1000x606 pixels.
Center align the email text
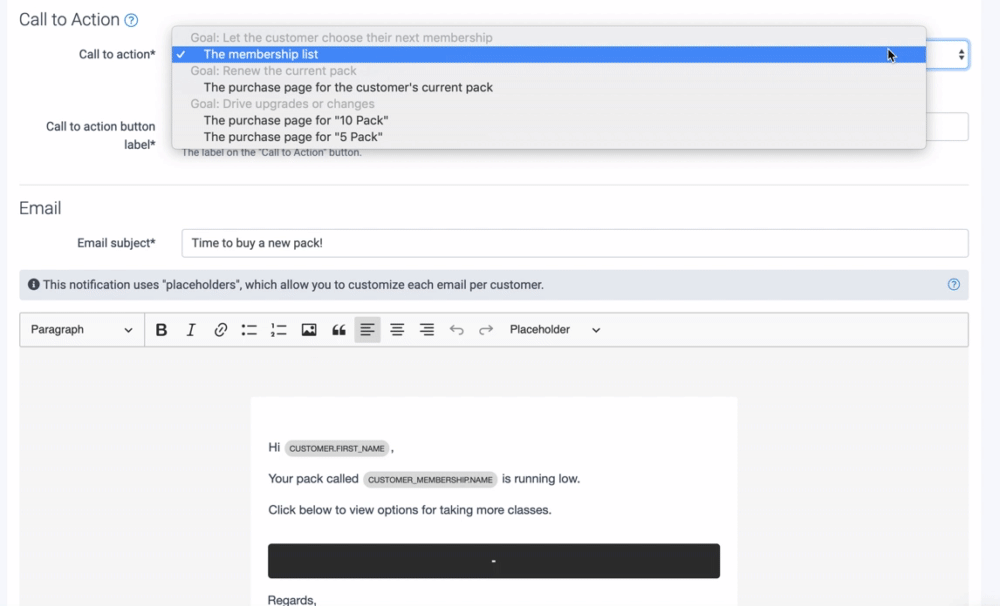[397, 330]
